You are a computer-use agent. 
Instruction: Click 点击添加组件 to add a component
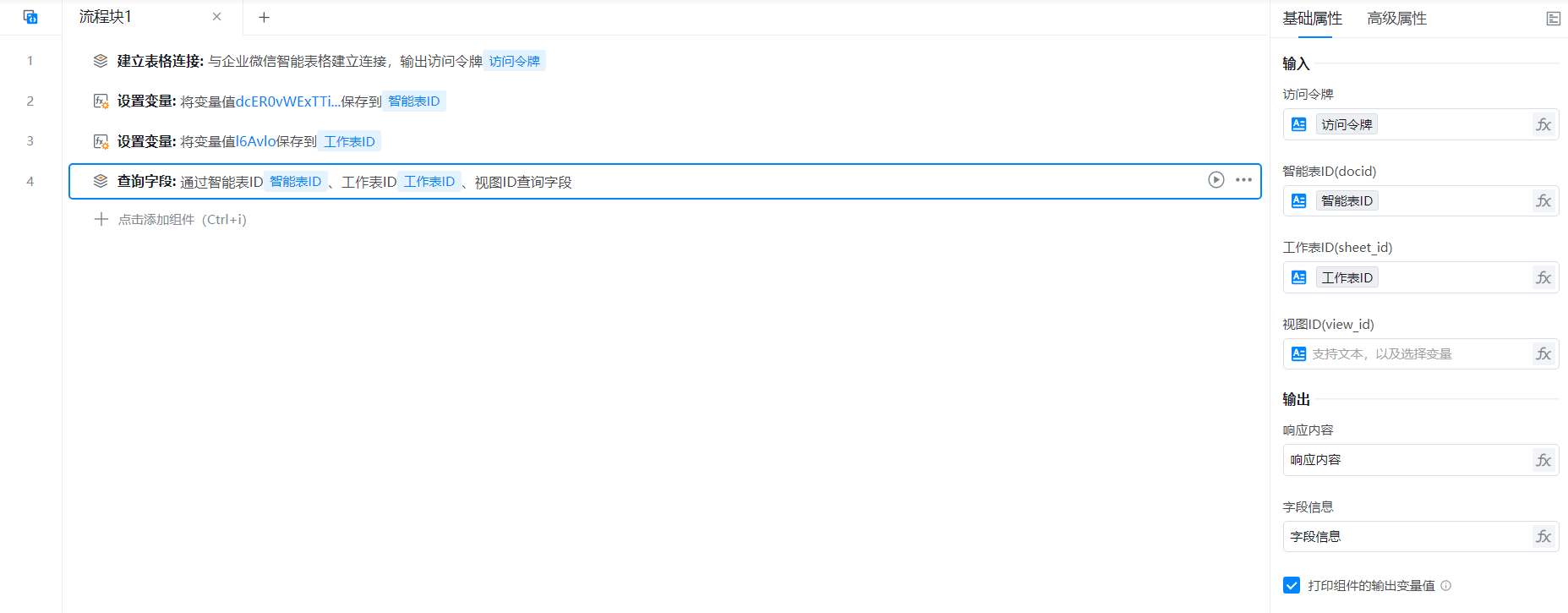pyautogui.click(x=182, y=220)
